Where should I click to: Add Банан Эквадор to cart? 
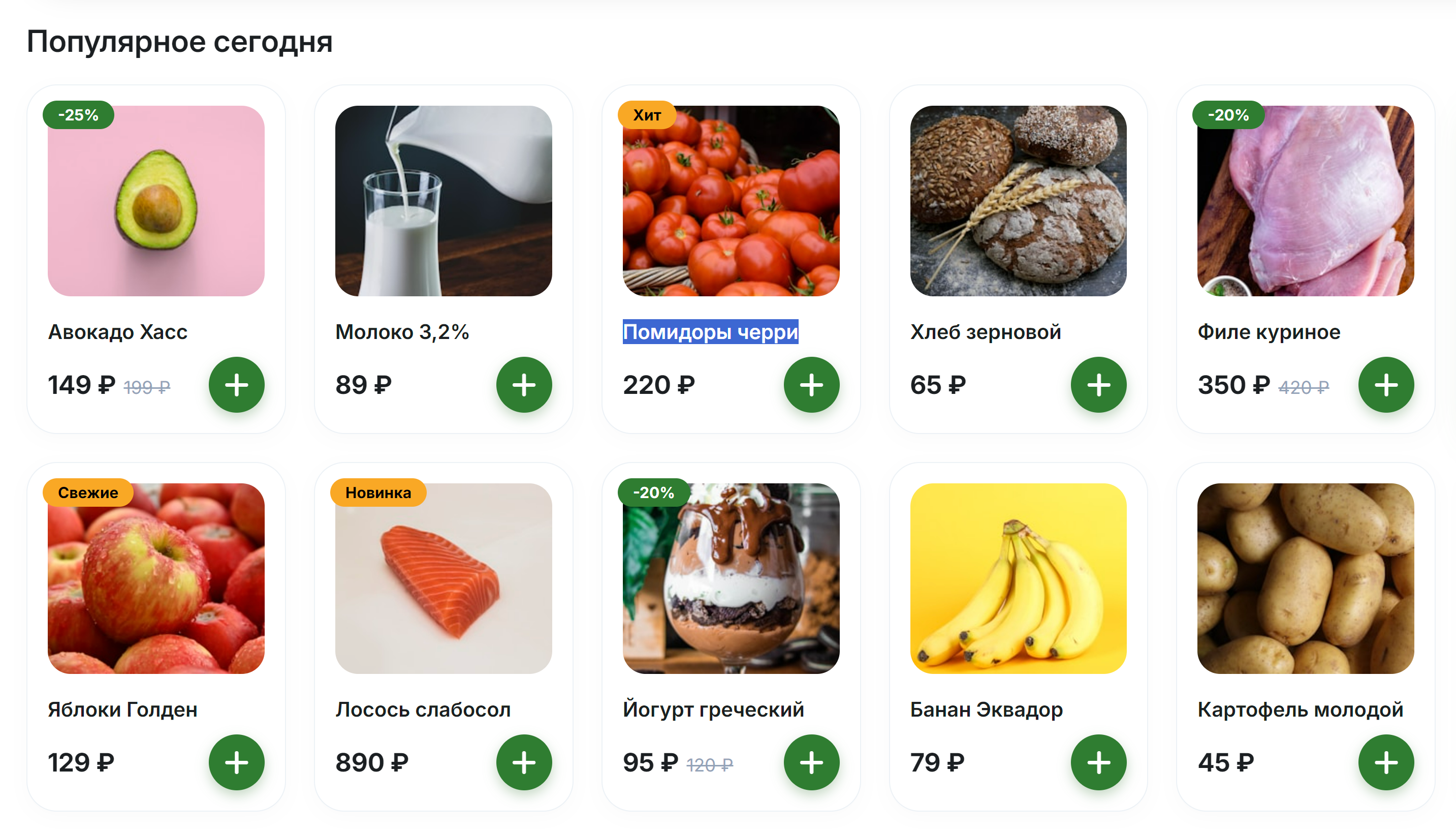tap(1098, 762)
